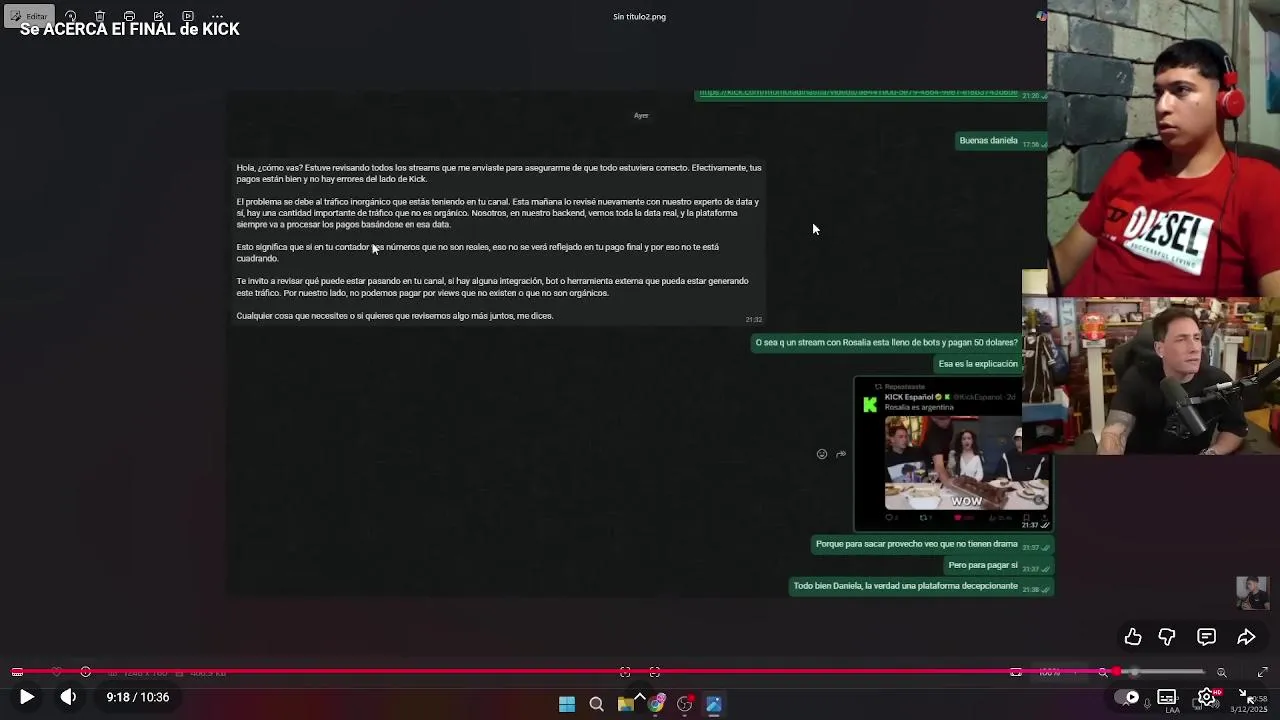Viewport: 1280px width, 720px height.
Task: Dislike the video with thumbs down
Action: (x=1167, y=637)
